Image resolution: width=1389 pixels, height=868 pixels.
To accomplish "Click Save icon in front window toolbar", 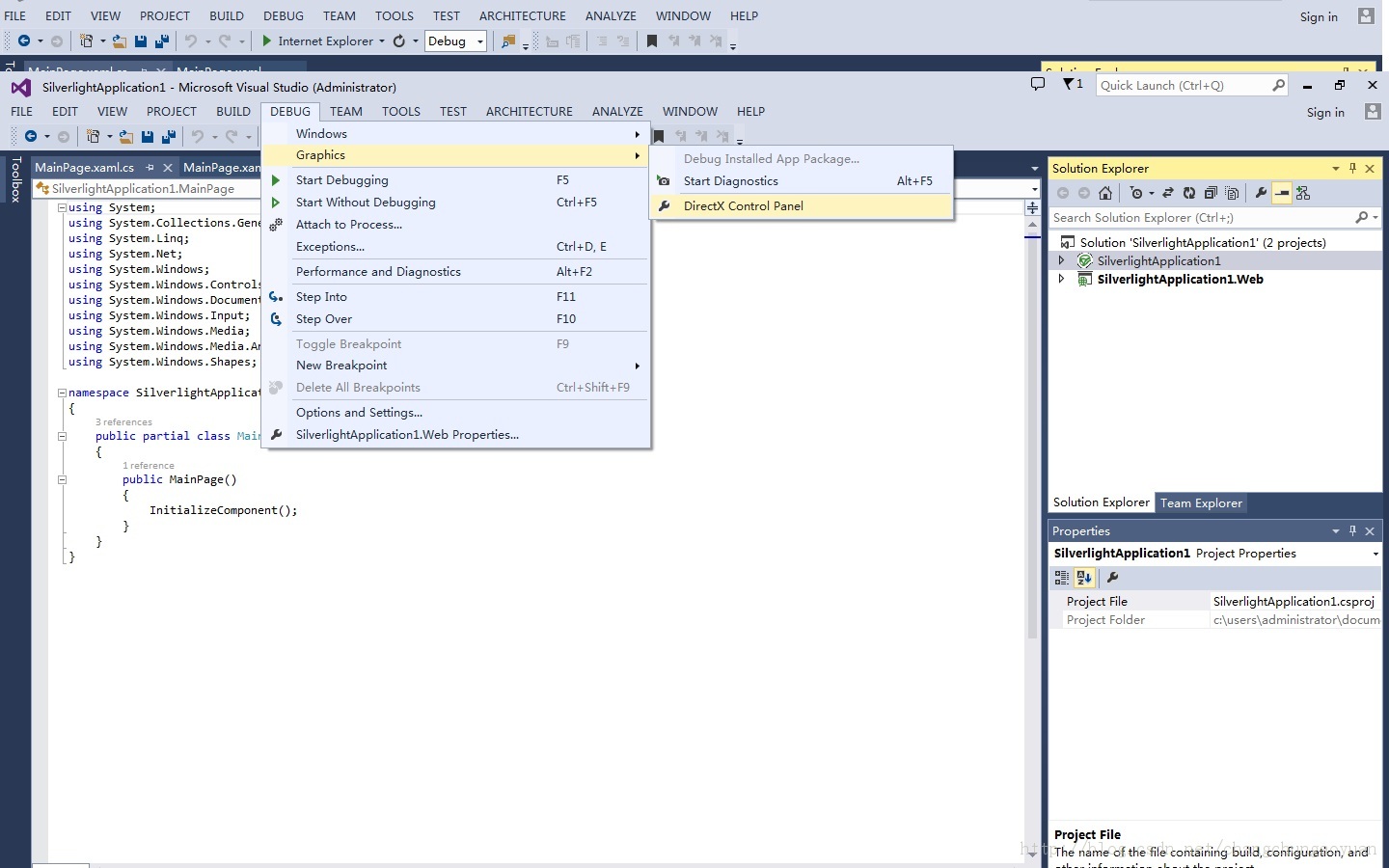I will click(148, 136).
